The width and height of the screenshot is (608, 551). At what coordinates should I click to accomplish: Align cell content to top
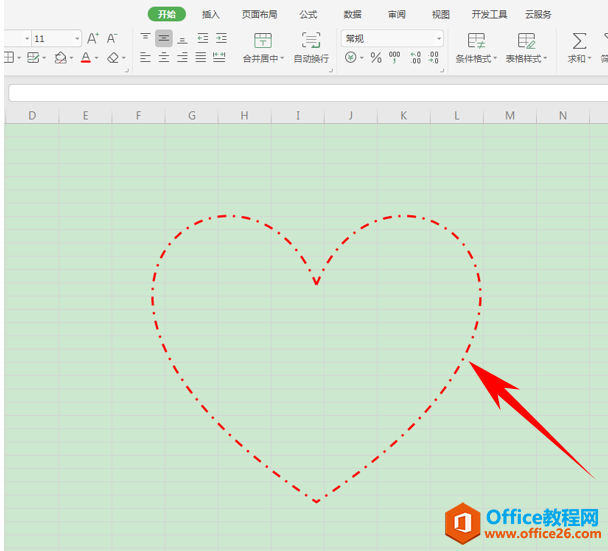[x=145, y=38]
